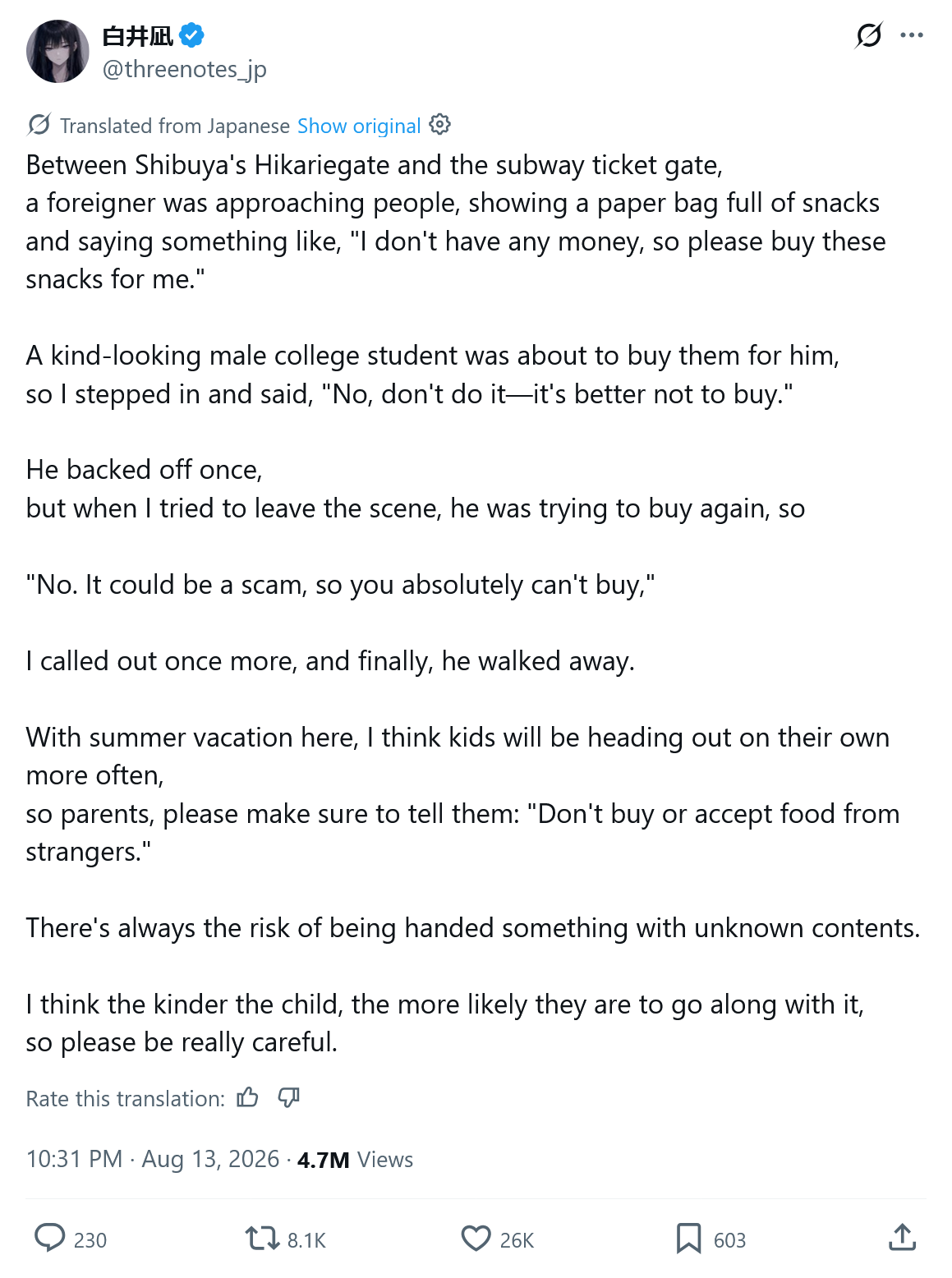Click the 26K likes count
The width and height of the screenshot is (952, 1278).
[x=517, y=1240]
